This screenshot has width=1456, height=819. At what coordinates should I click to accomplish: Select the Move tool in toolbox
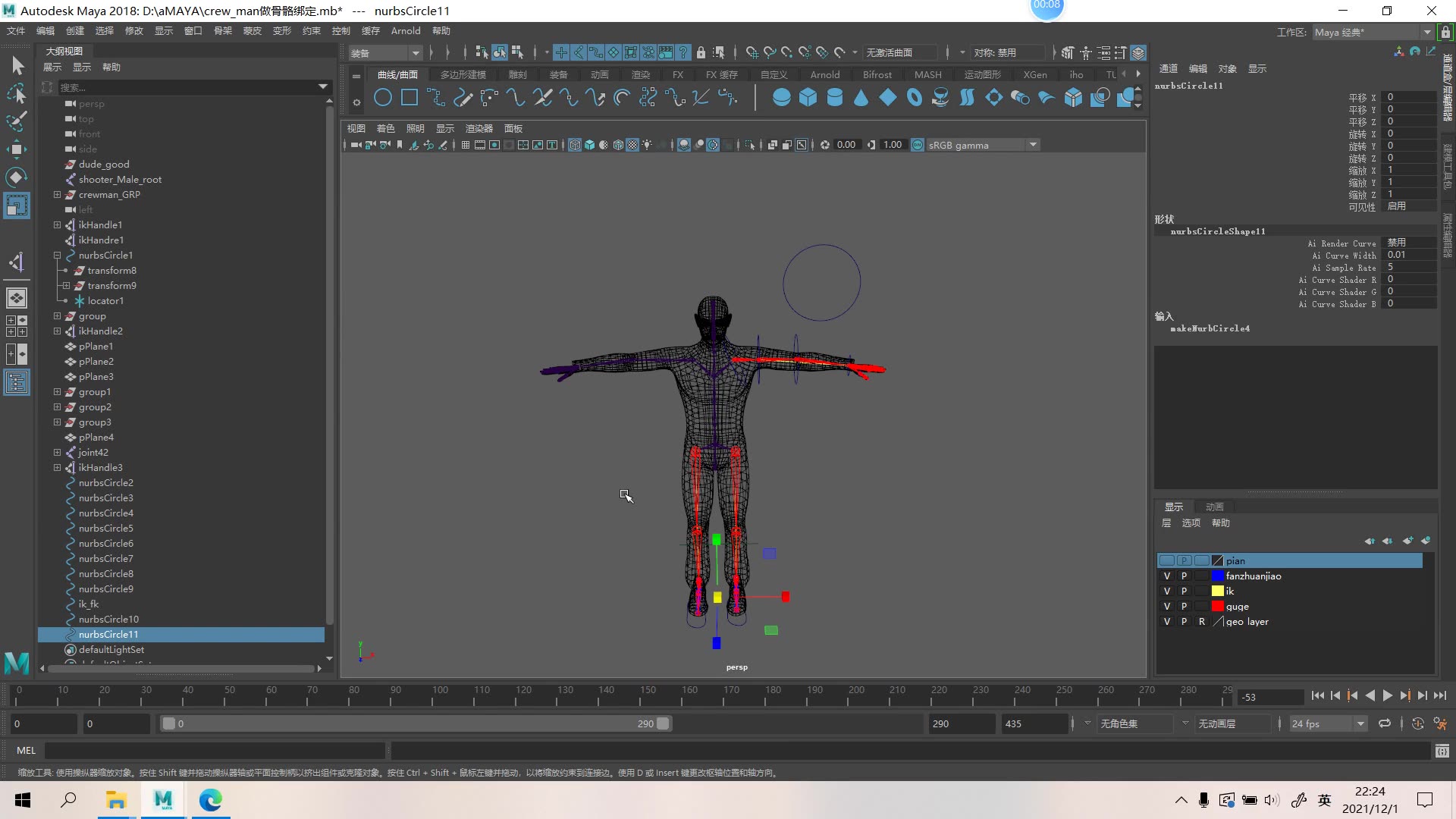(x=17, y=149)
